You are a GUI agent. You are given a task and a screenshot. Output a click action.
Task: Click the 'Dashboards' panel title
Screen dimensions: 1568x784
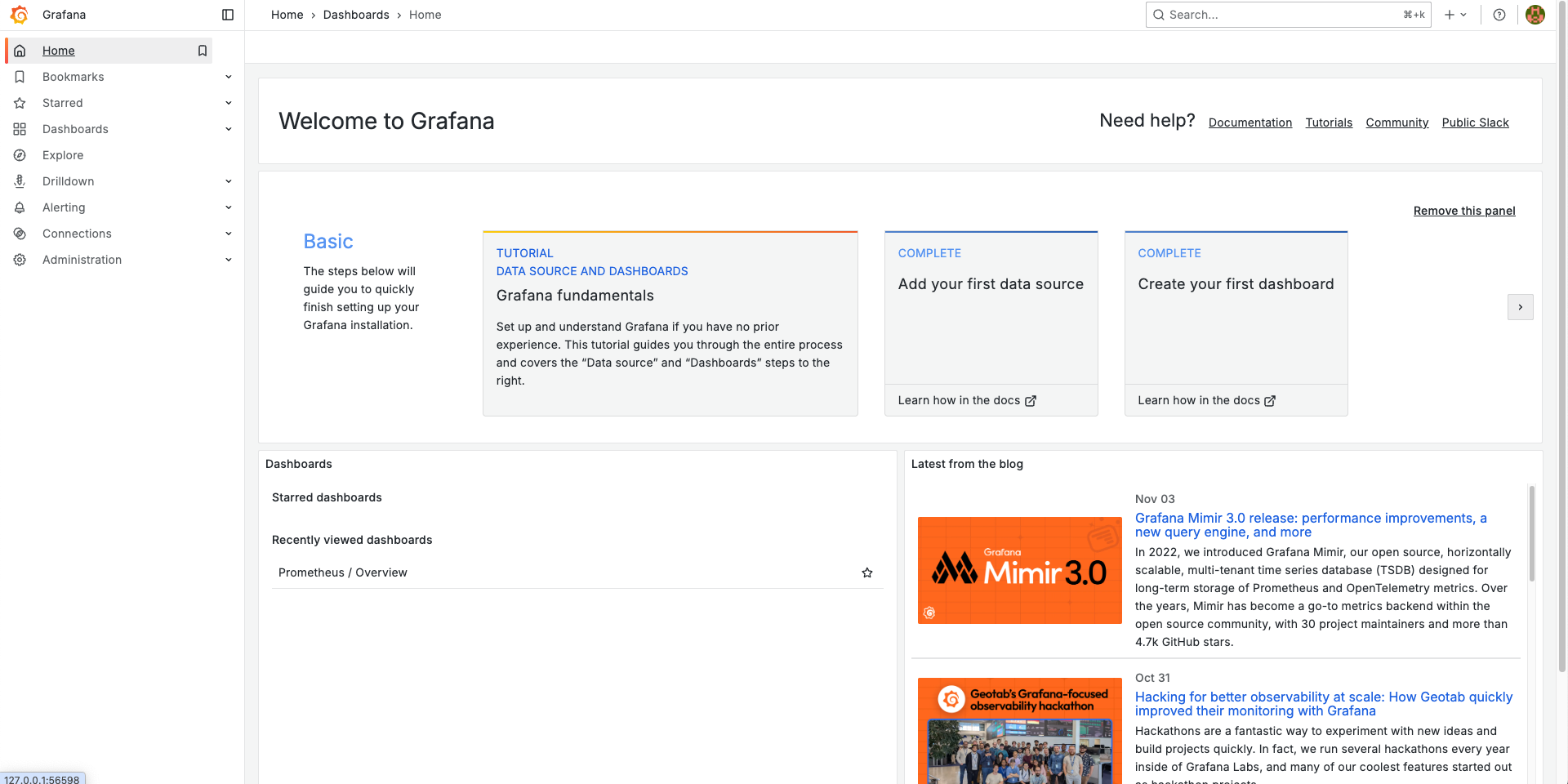click(x=299, y=464)
